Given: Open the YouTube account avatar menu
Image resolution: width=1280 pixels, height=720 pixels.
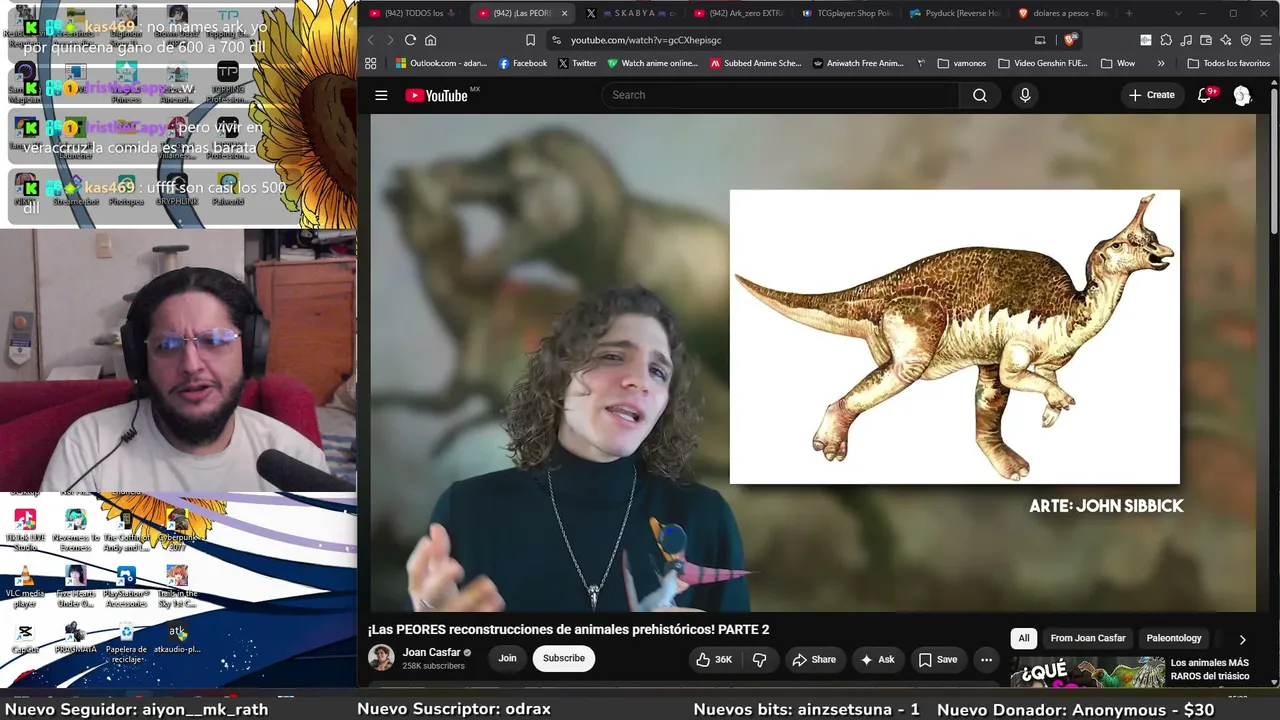Looking at the screenshot, I should pyautogui.click(x=1242, y=95).
